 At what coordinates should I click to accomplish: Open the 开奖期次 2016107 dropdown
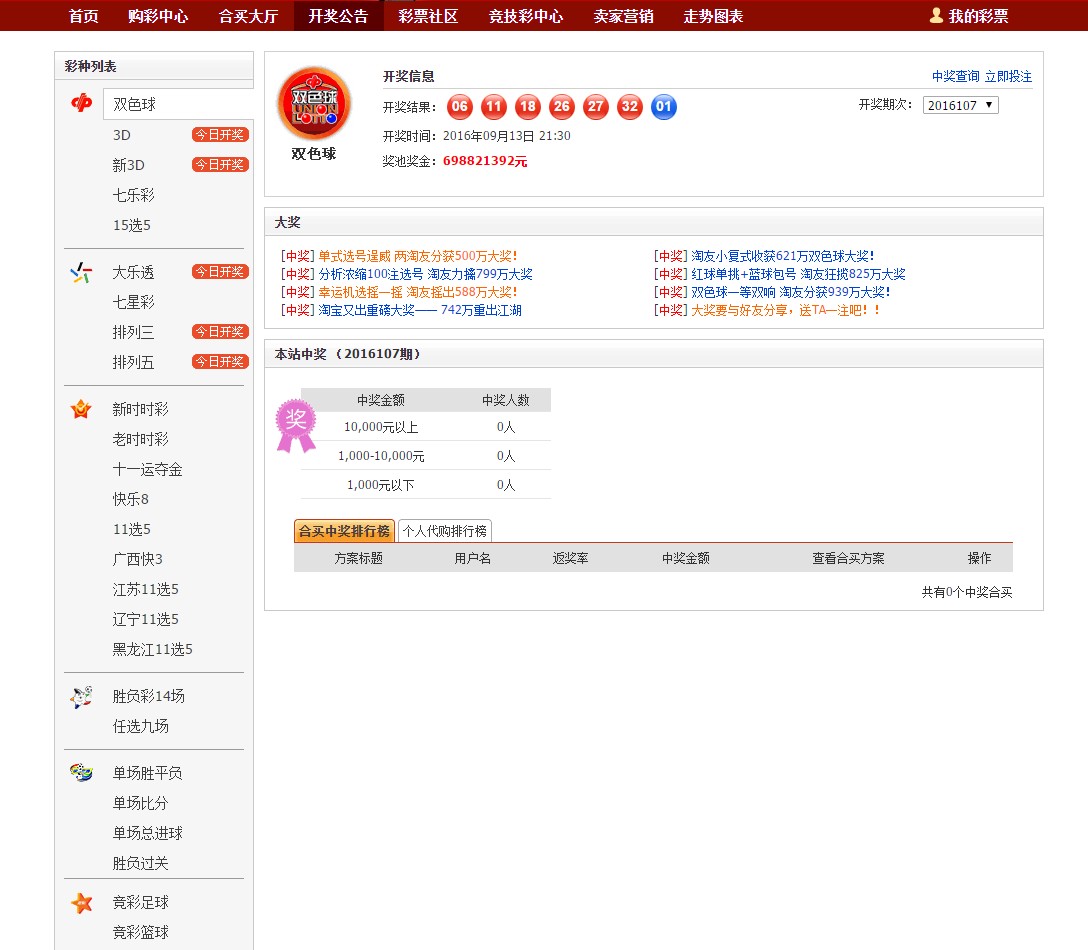pyautogui.click(x=960, y=105)
